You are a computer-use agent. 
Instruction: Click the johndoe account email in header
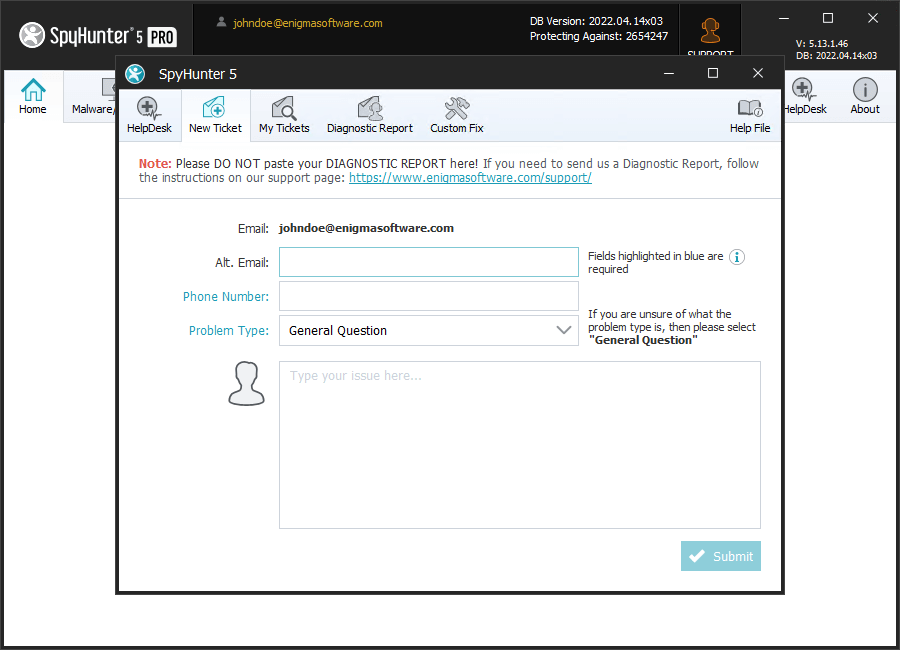click(x=307, y=23)
